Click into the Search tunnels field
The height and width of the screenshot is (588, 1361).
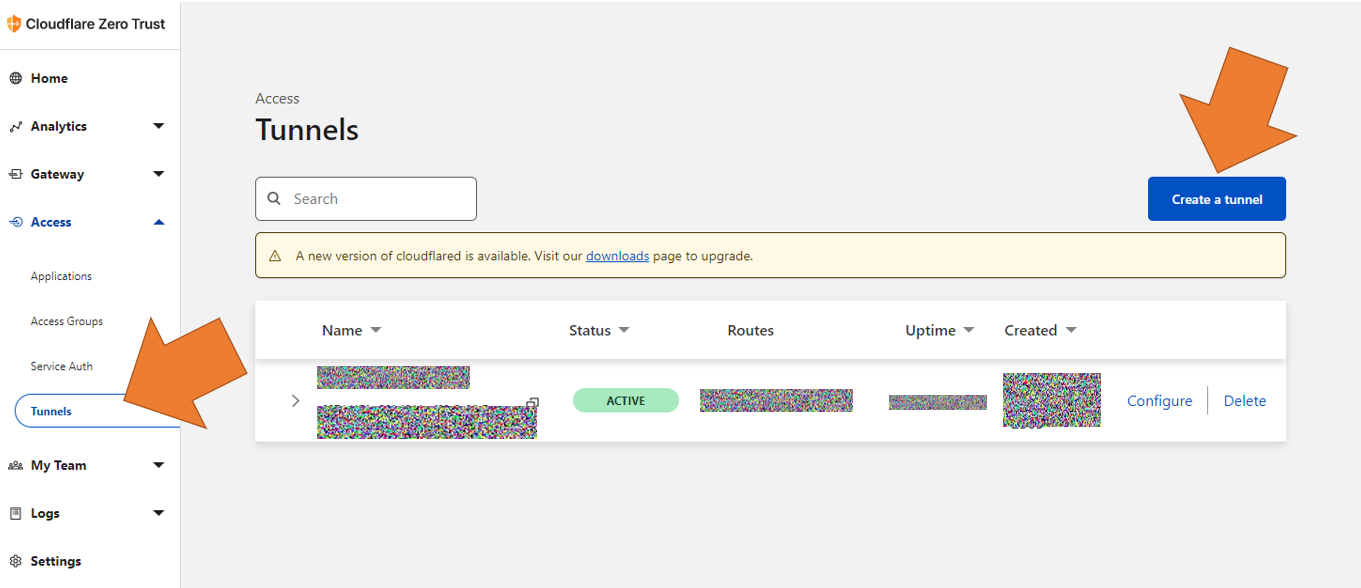[366, 199]
